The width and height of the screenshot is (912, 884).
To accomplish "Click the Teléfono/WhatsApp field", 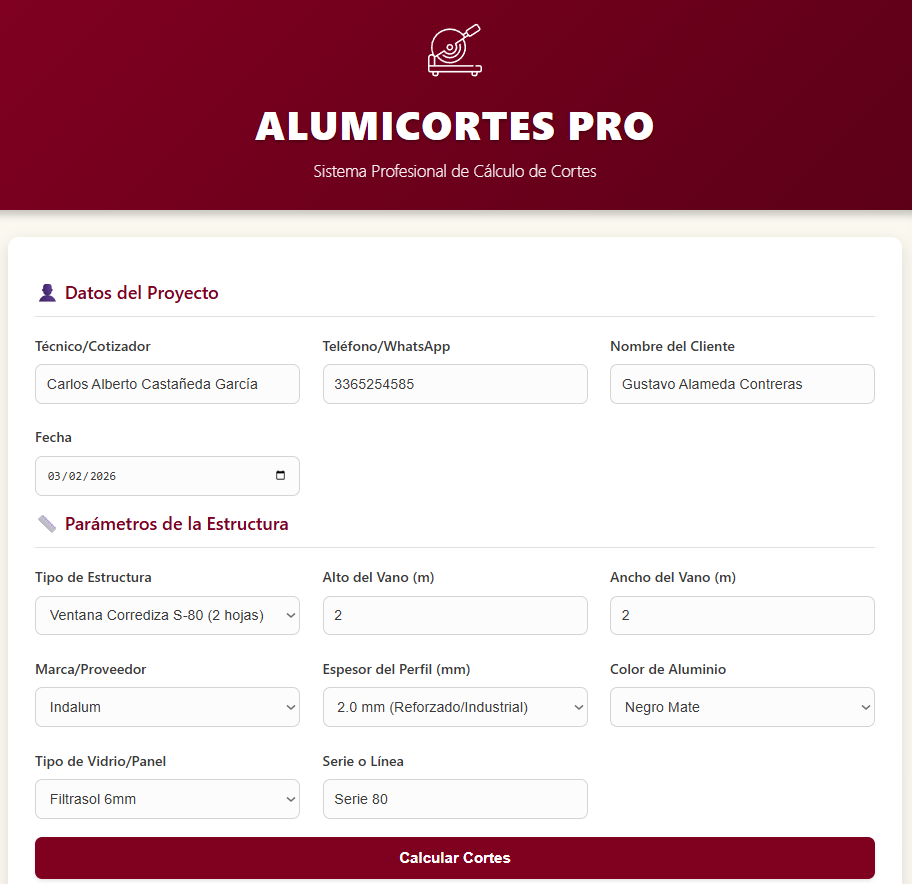I will pyautogui.click(x=455, y=384).
